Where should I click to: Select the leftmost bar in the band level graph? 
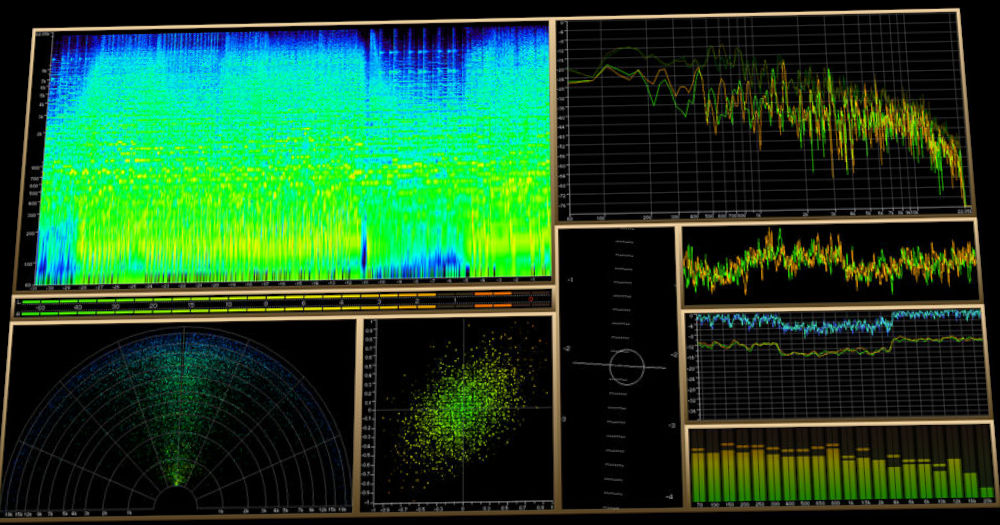697,475
